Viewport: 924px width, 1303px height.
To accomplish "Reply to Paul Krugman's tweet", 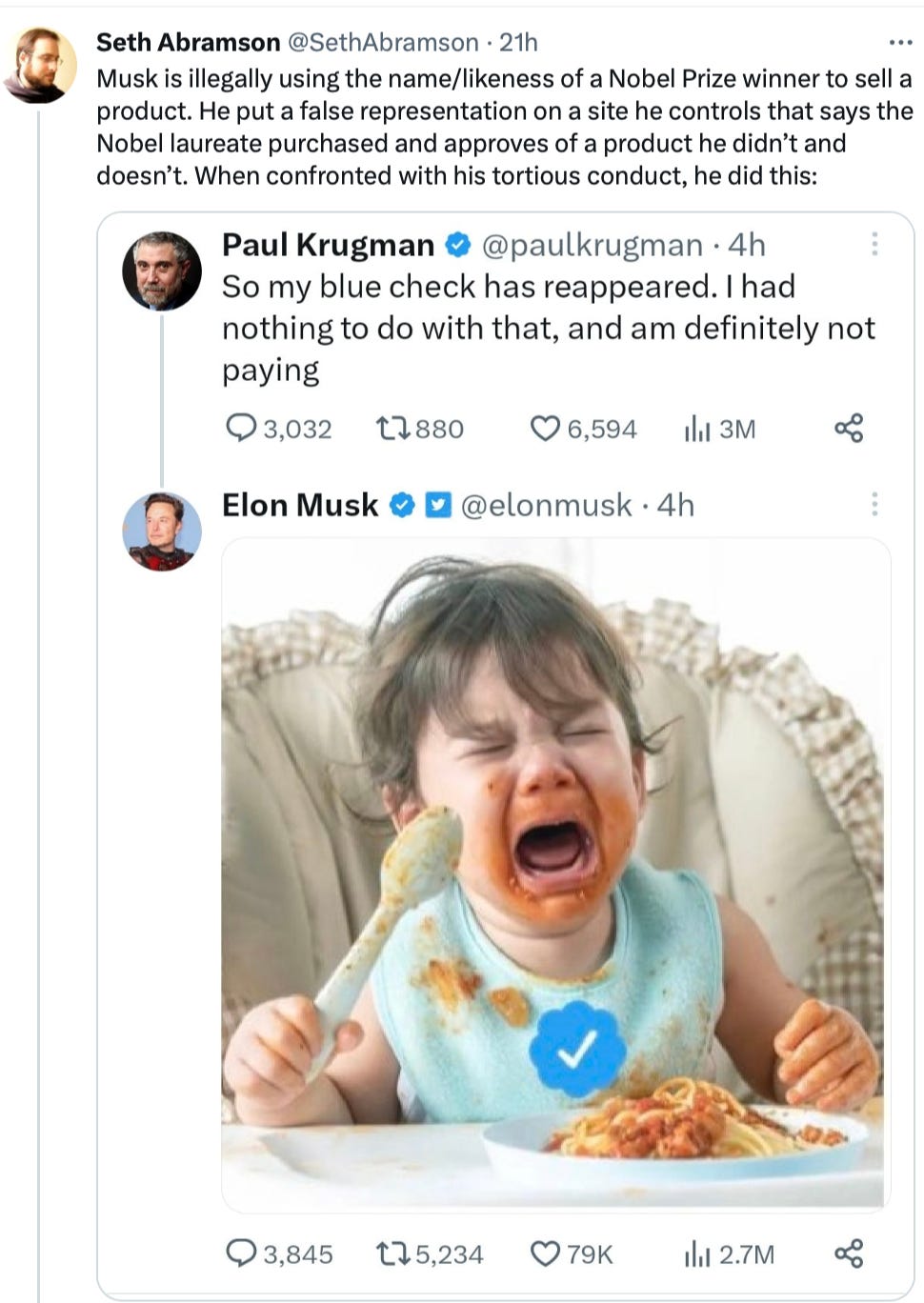I will [240, 429].
